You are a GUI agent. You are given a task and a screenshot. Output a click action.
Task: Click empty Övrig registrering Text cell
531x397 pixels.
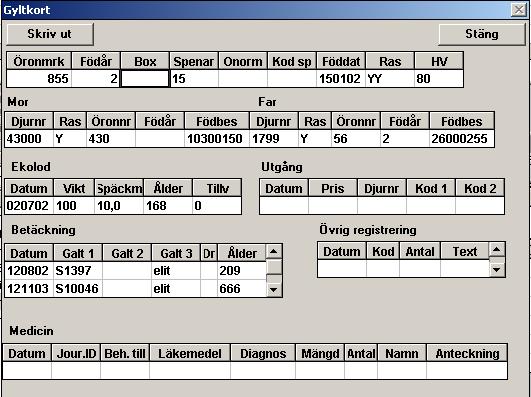(x=465, y=269)
